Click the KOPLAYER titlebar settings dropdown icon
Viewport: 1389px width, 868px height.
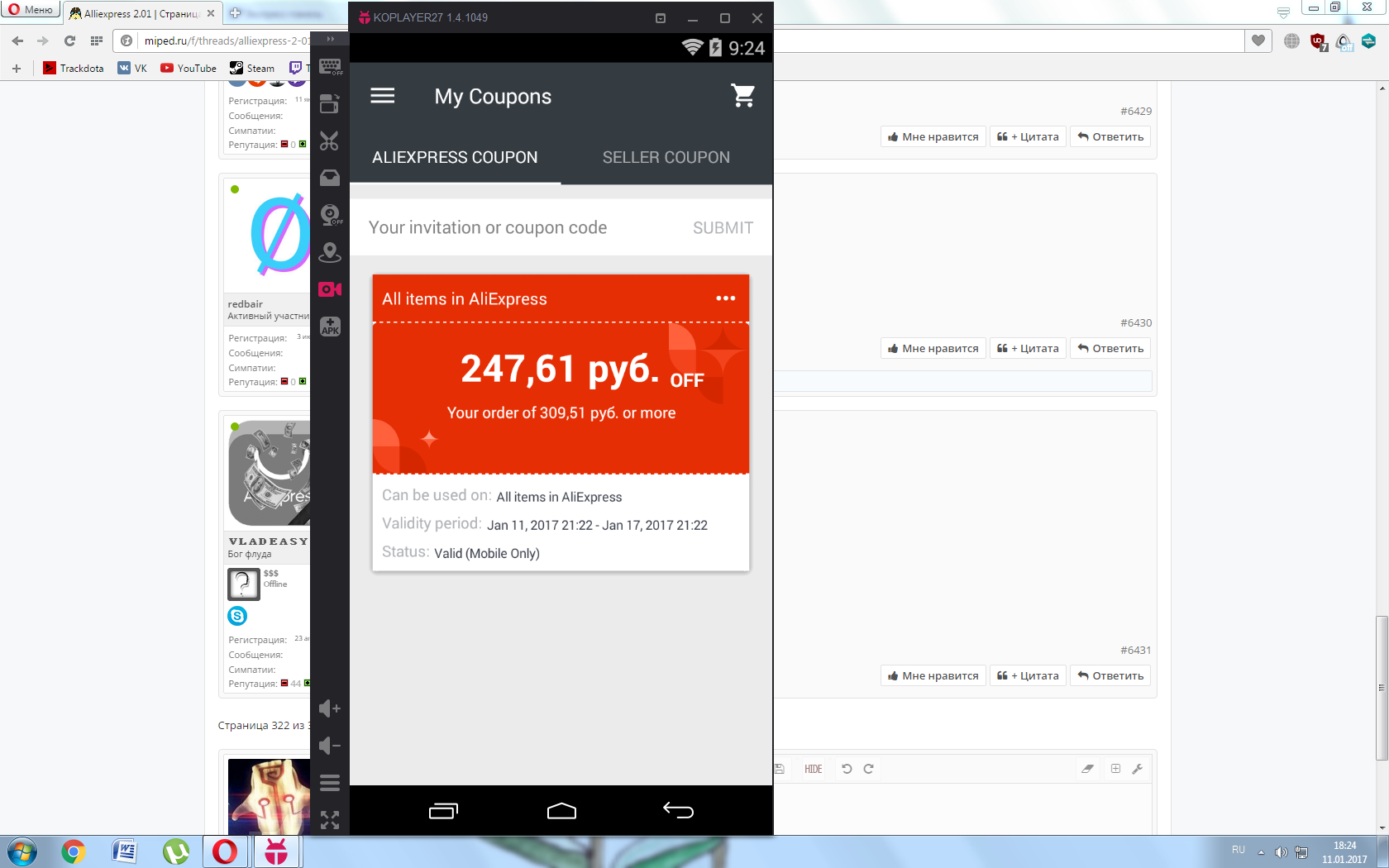tap(661, 18)
